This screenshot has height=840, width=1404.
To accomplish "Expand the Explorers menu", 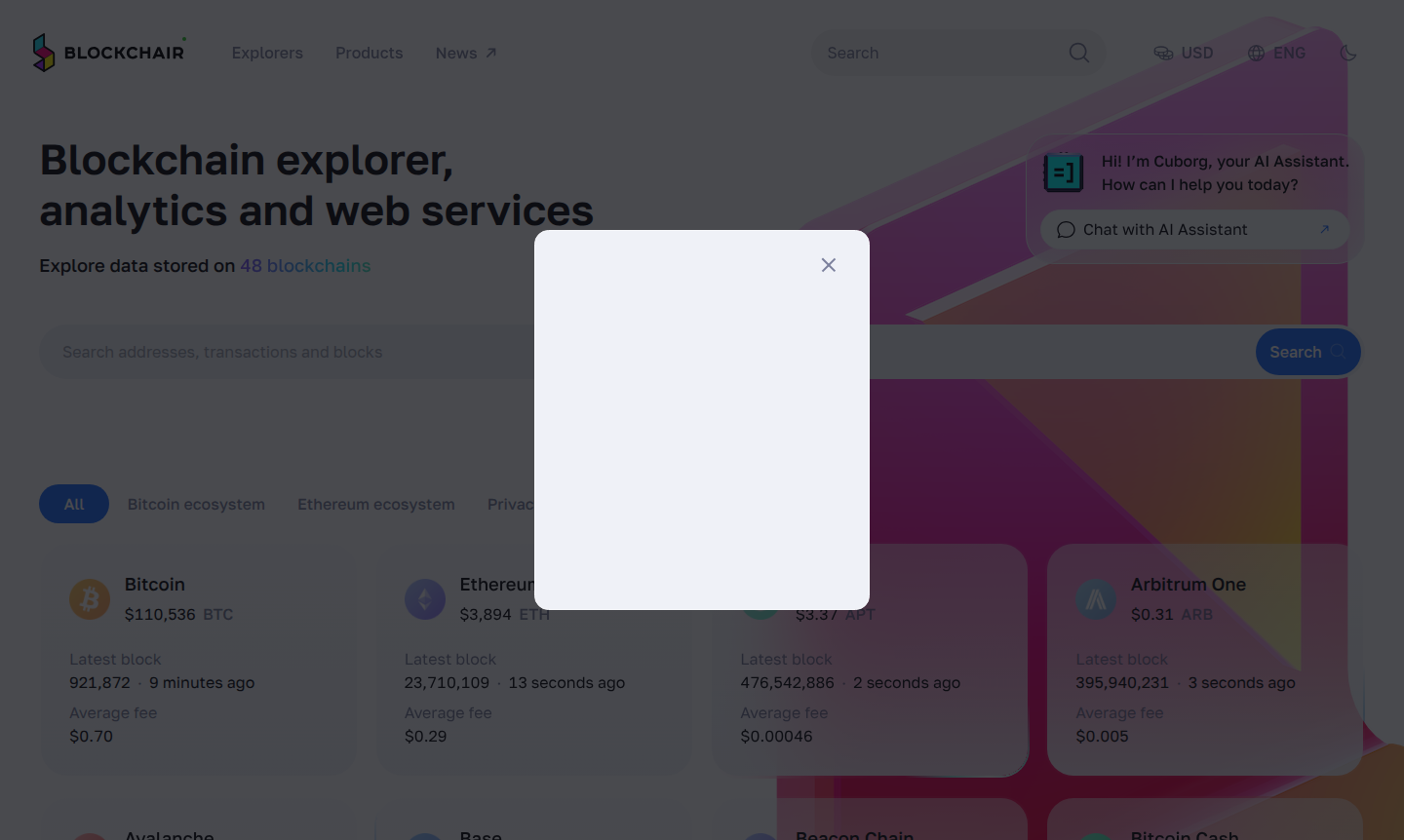I will pos(267,53).
